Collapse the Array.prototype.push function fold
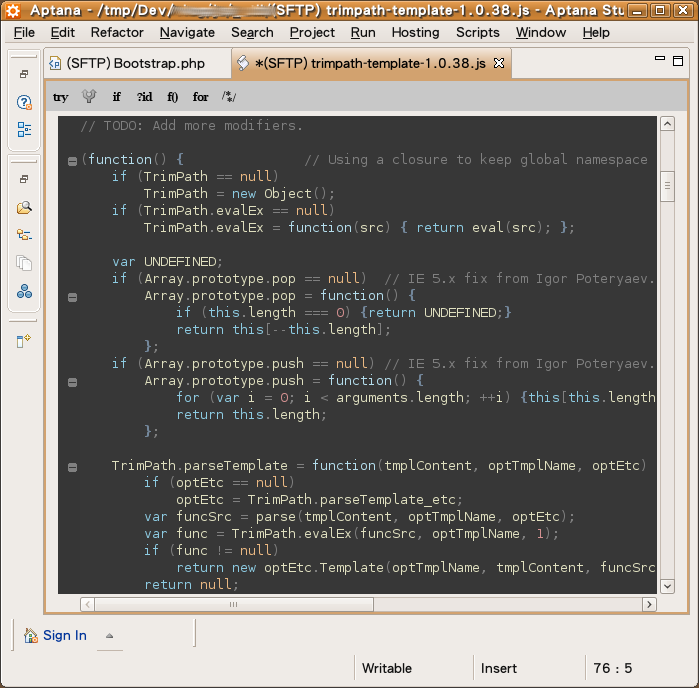This screenshot has width=699, height=688. (x=72, y=382)
